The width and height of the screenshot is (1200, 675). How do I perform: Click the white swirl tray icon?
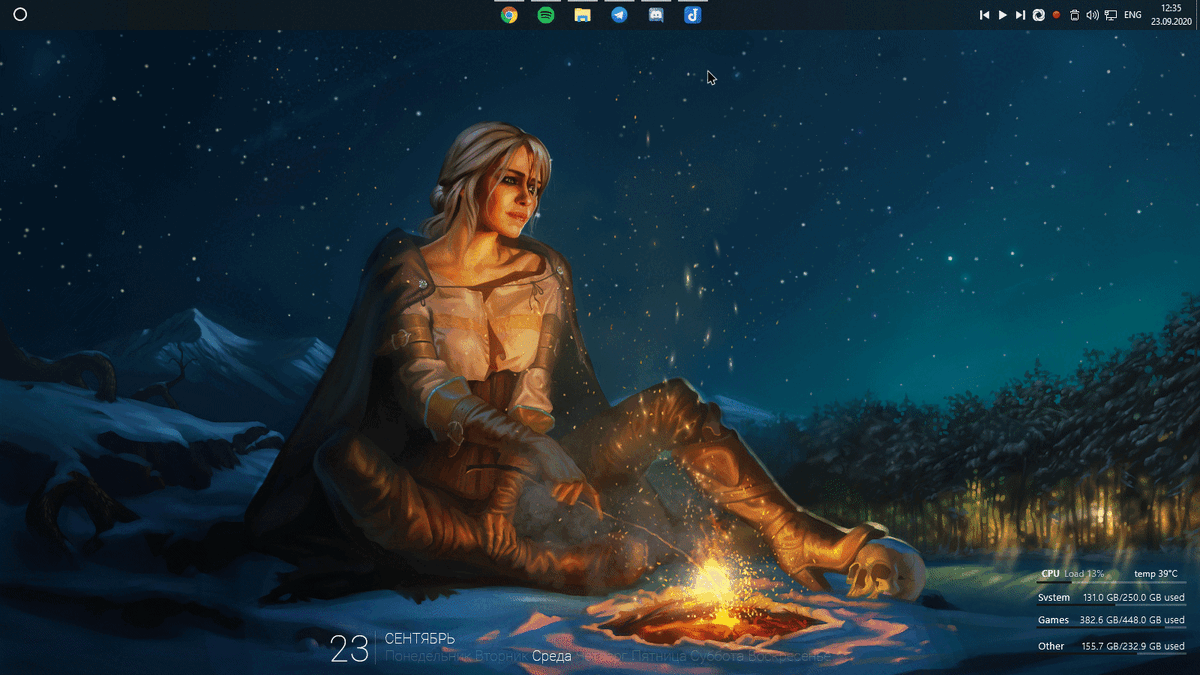tap(1039, 15)
